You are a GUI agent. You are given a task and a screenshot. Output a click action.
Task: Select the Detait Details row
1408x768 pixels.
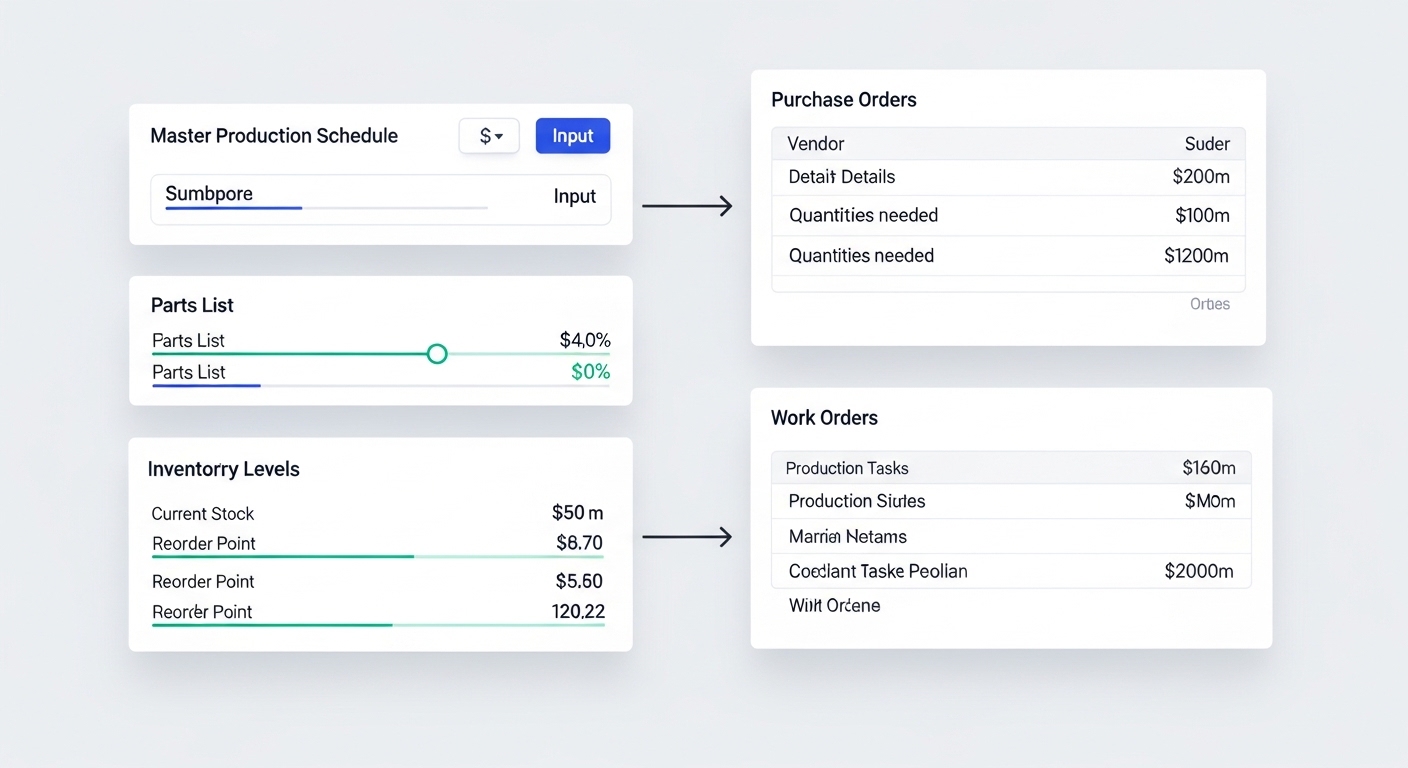click(1008, 177)
